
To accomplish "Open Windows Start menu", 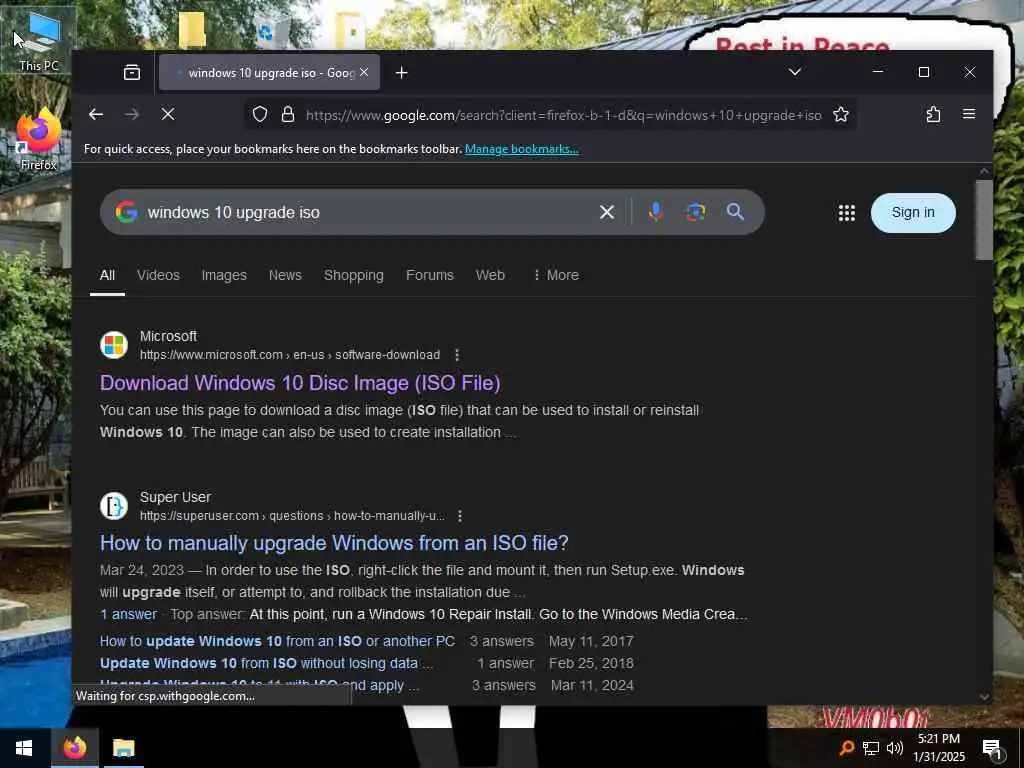I will point(24,748).
